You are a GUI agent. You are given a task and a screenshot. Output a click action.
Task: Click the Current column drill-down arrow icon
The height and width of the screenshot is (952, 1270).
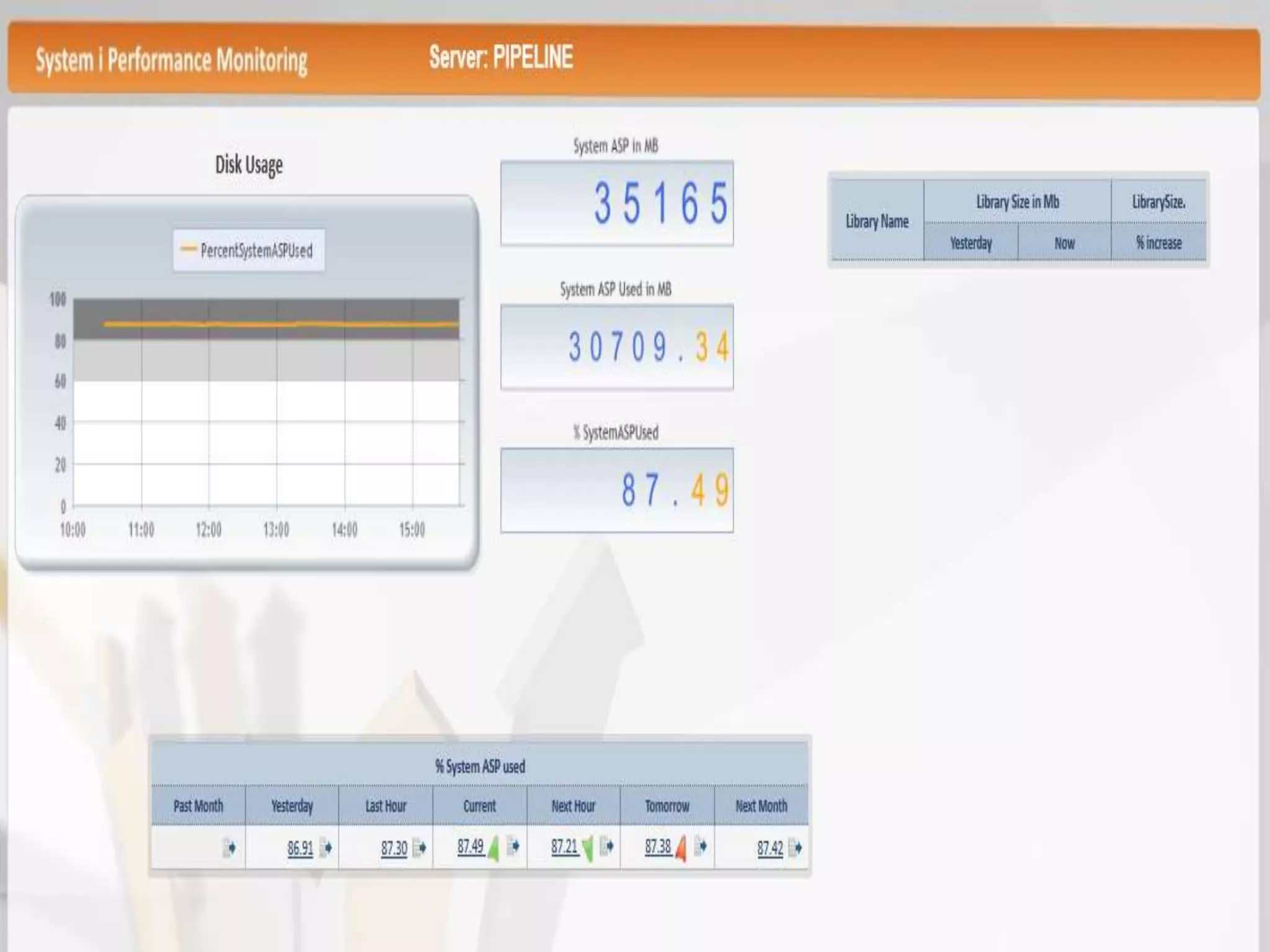tap(513, 846)
